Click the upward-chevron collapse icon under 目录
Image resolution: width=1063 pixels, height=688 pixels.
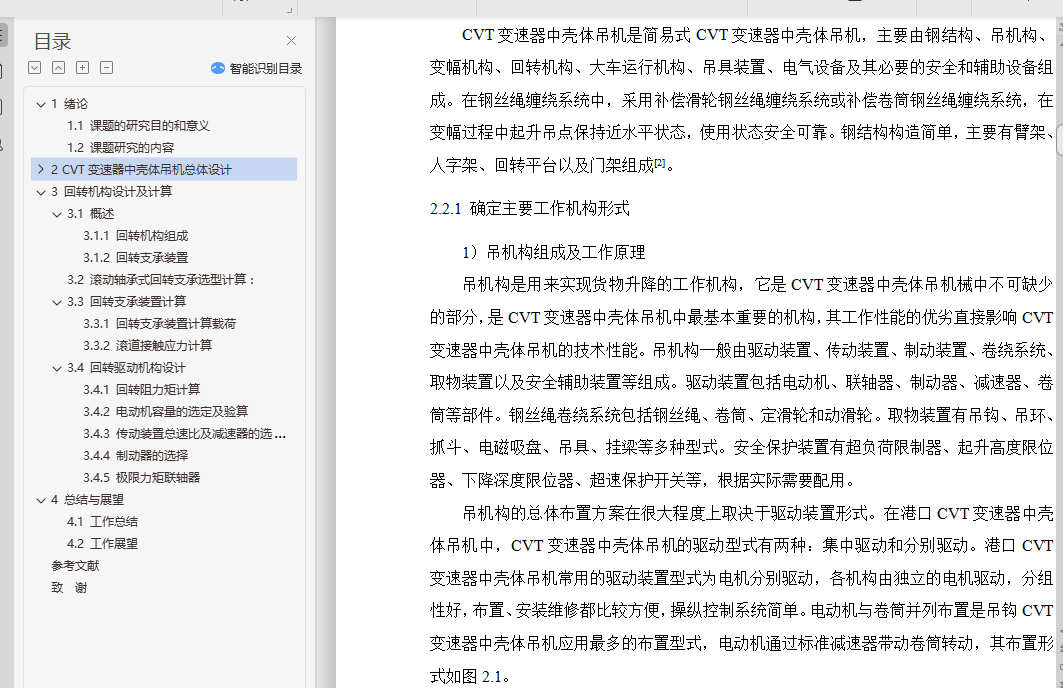point(58,68)
